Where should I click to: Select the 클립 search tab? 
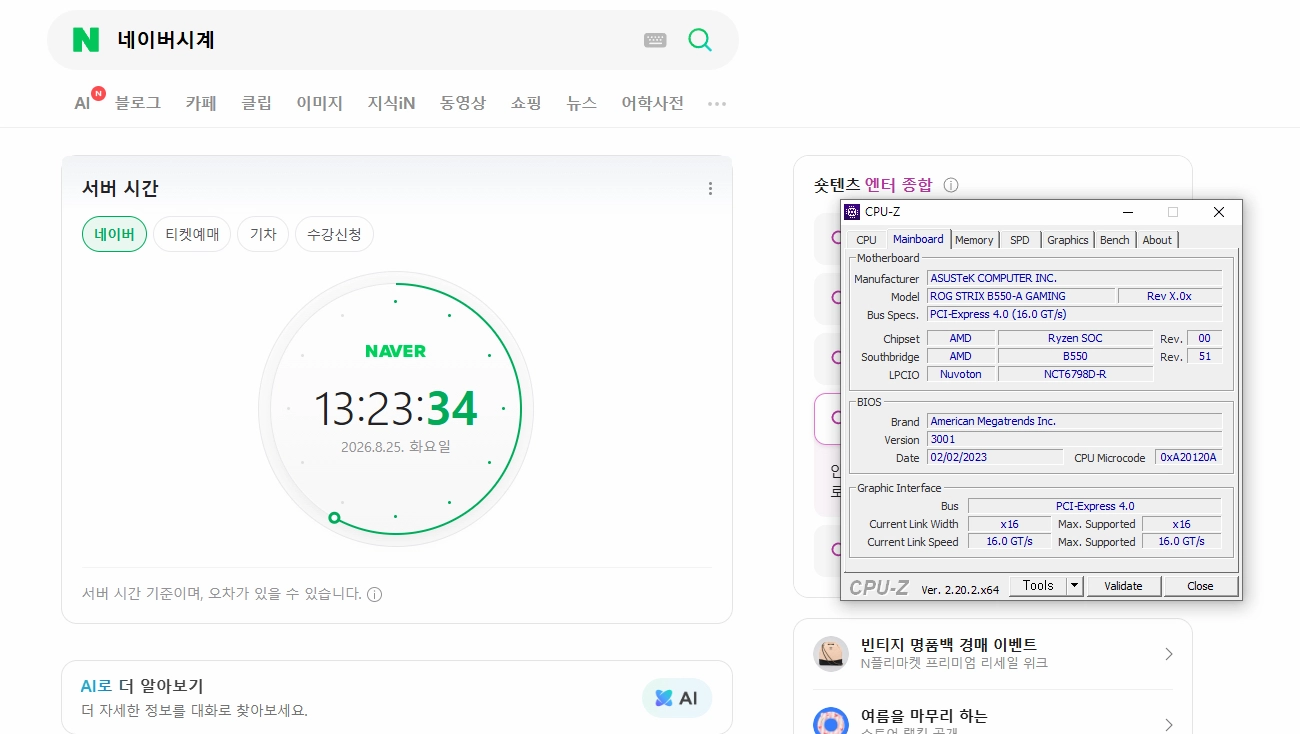pos(257,103)
